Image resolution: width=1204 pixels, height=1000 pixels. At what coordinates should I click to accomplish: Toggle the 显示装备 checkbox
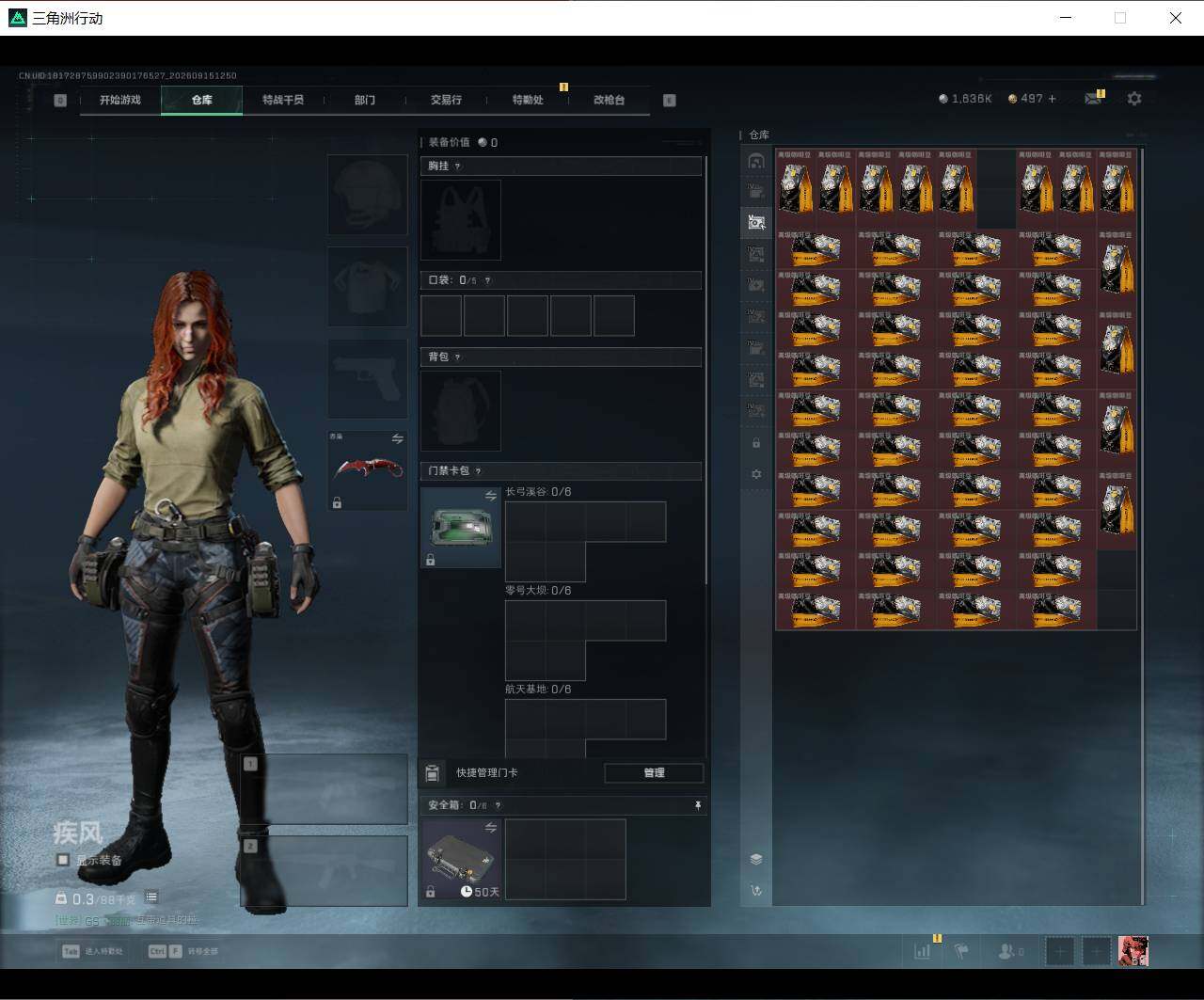pyautogui.click(x=63, y=860)
